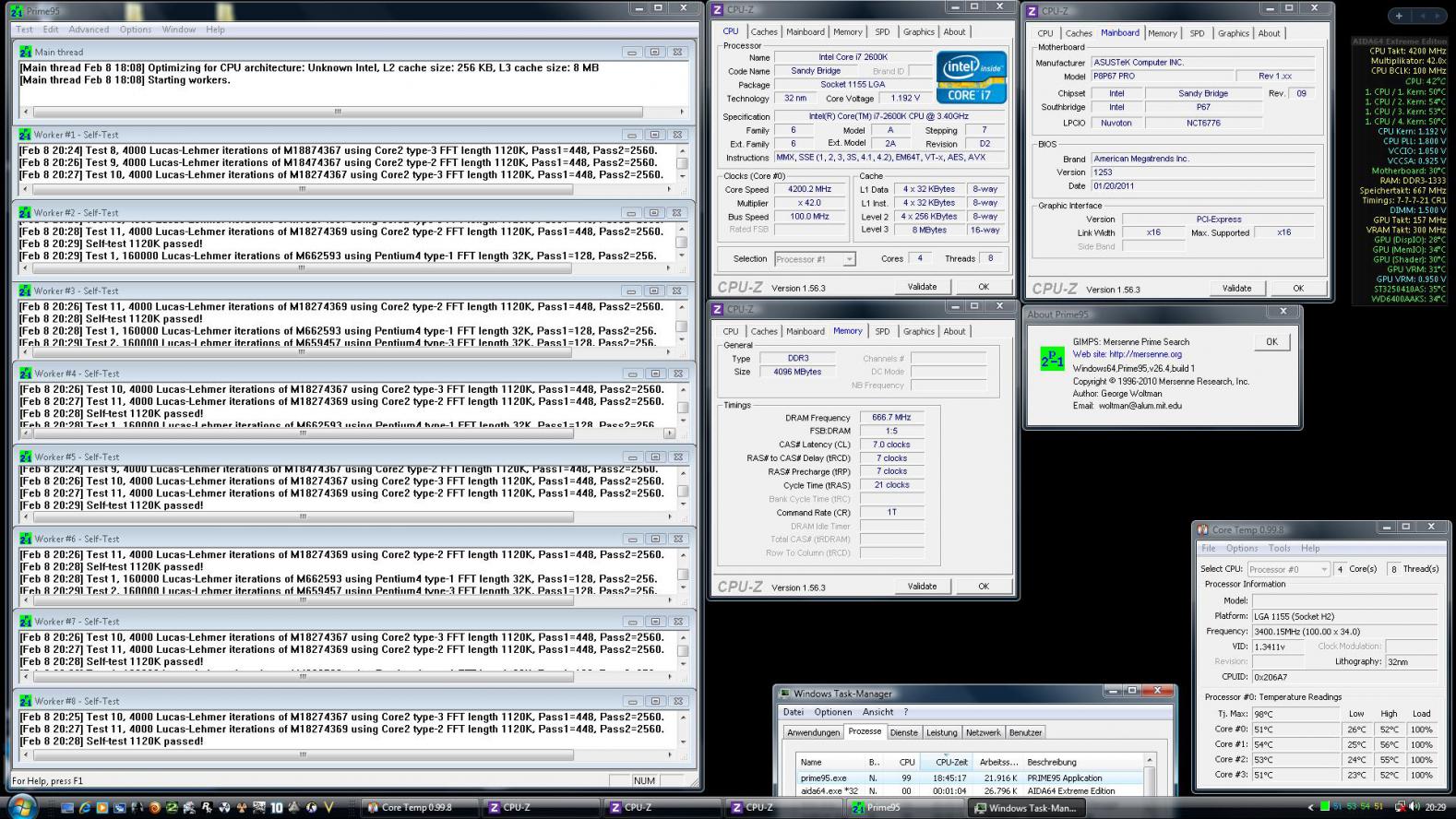Open Graphics tab in the Memory CPU-Z window
Screen dimensions: 1456x819
[918, 331]
